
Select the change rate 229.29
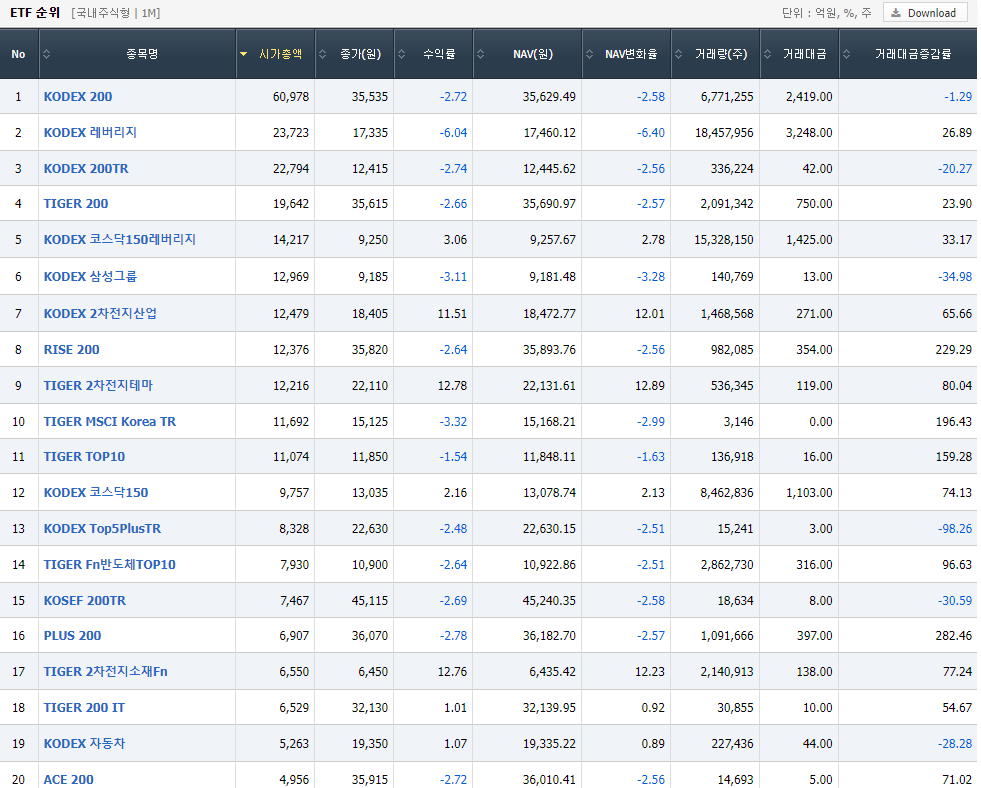pyautogui.click(x=953, y=350)
